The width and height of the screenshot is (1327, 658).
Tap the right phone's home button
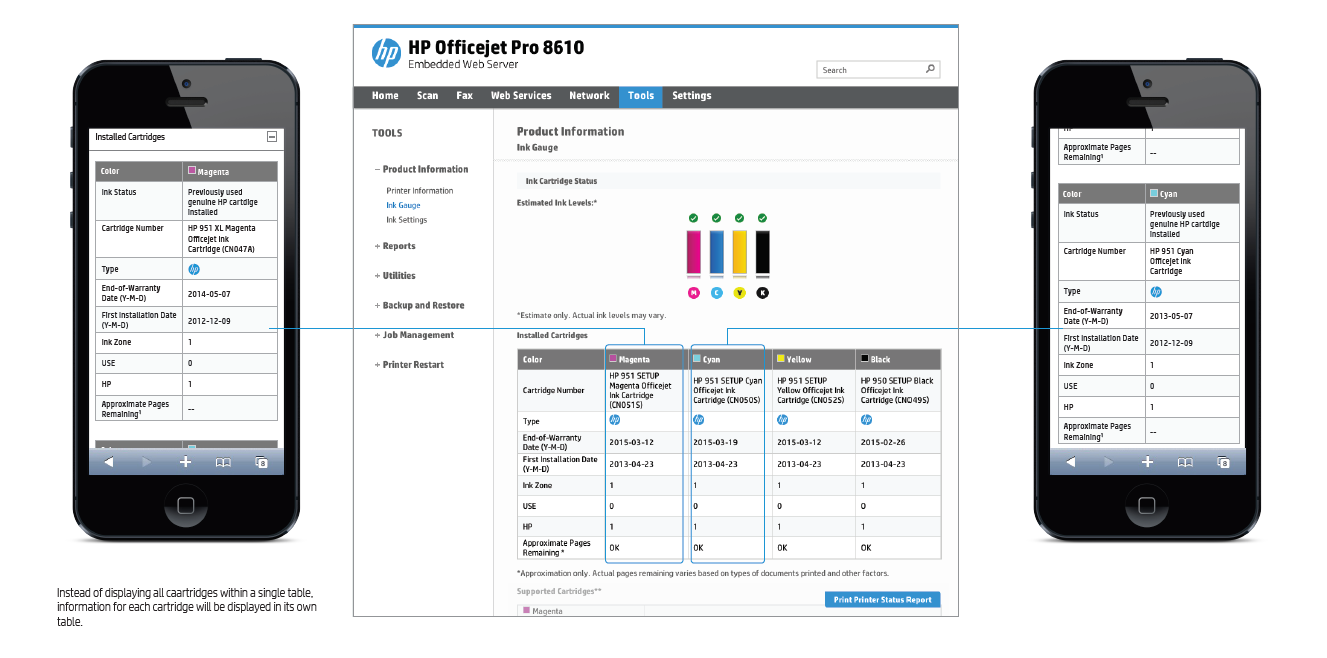tap(1147, 505)
